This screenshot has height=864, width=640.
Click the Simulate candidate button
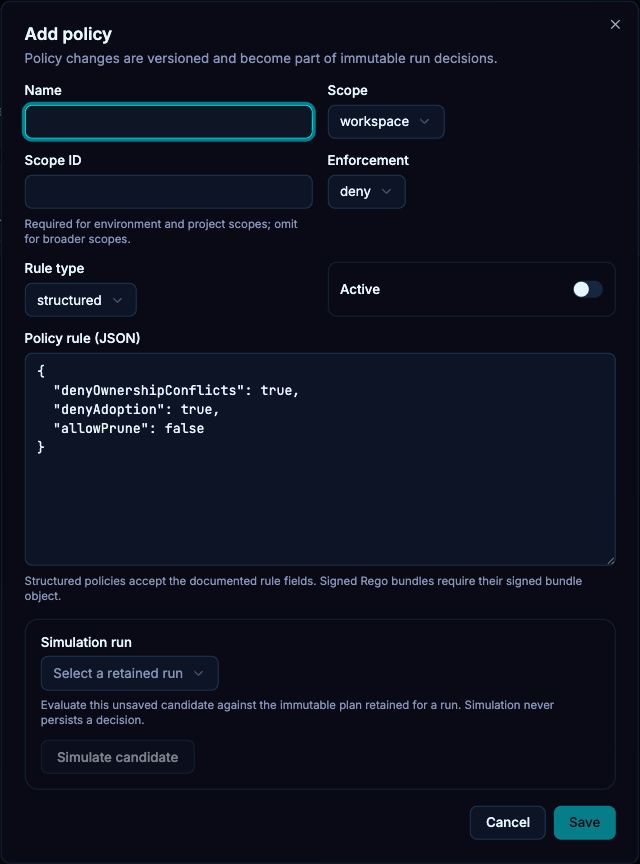pos(117,757)
